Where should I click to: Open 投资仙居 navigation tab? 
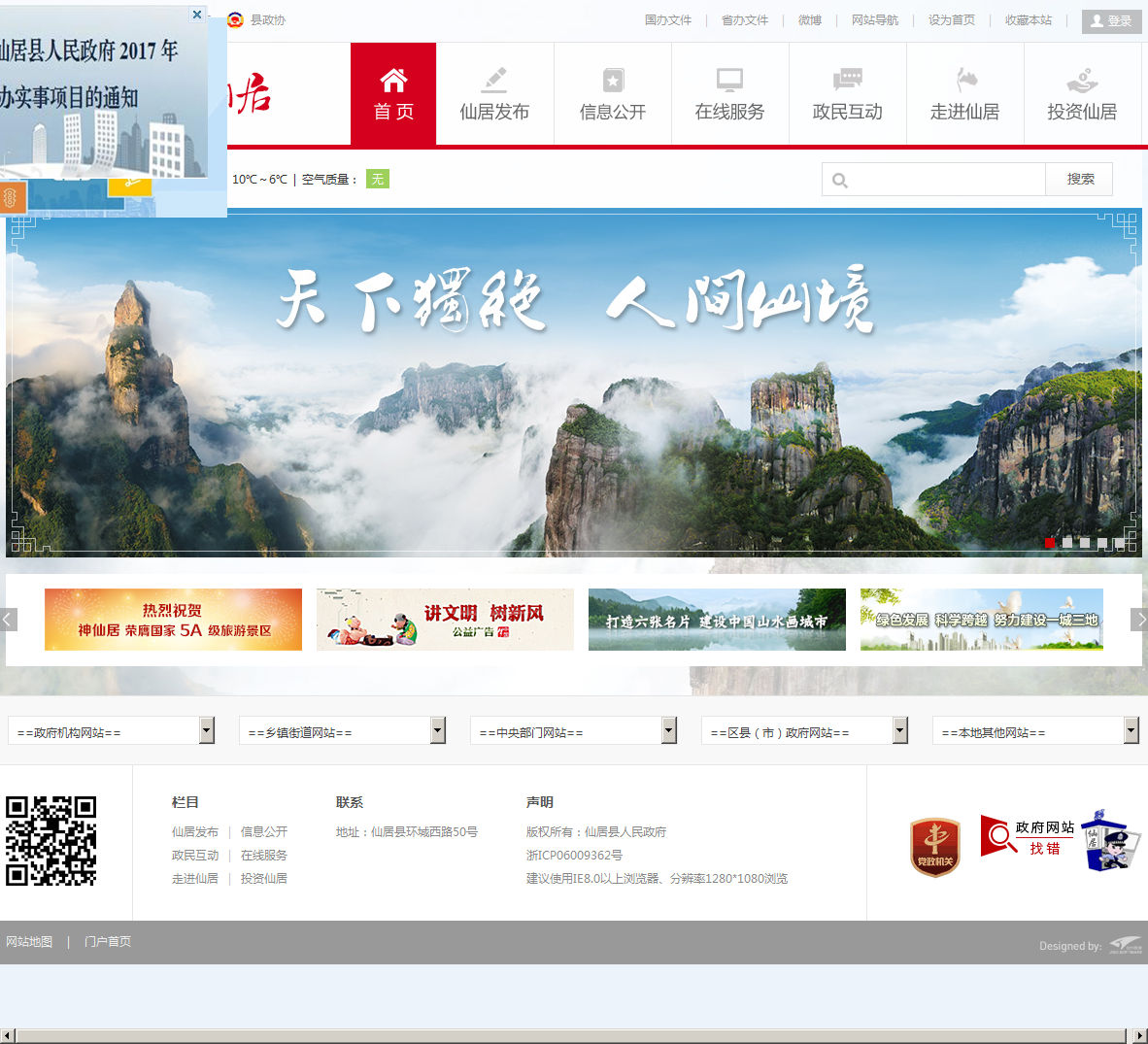pyautogui.click(x=1082, y=93)
